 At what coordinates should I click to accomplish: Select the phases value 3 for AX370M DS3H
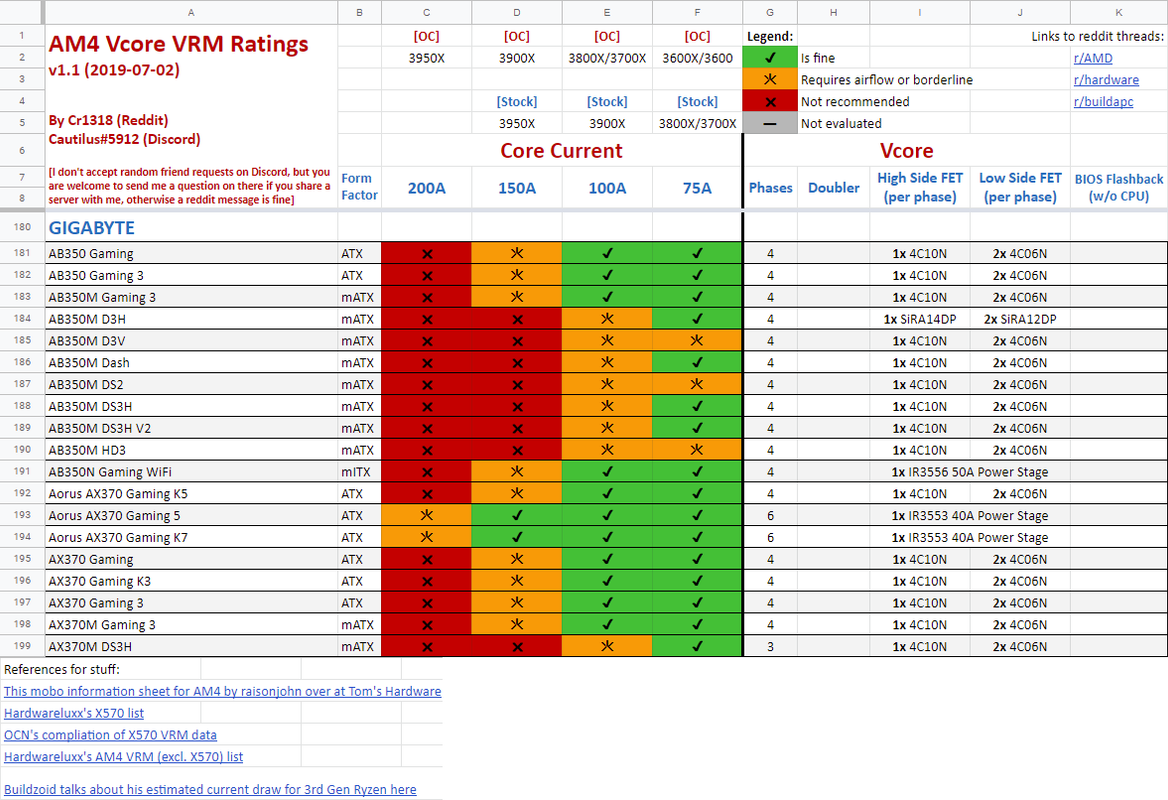point(770,647)
